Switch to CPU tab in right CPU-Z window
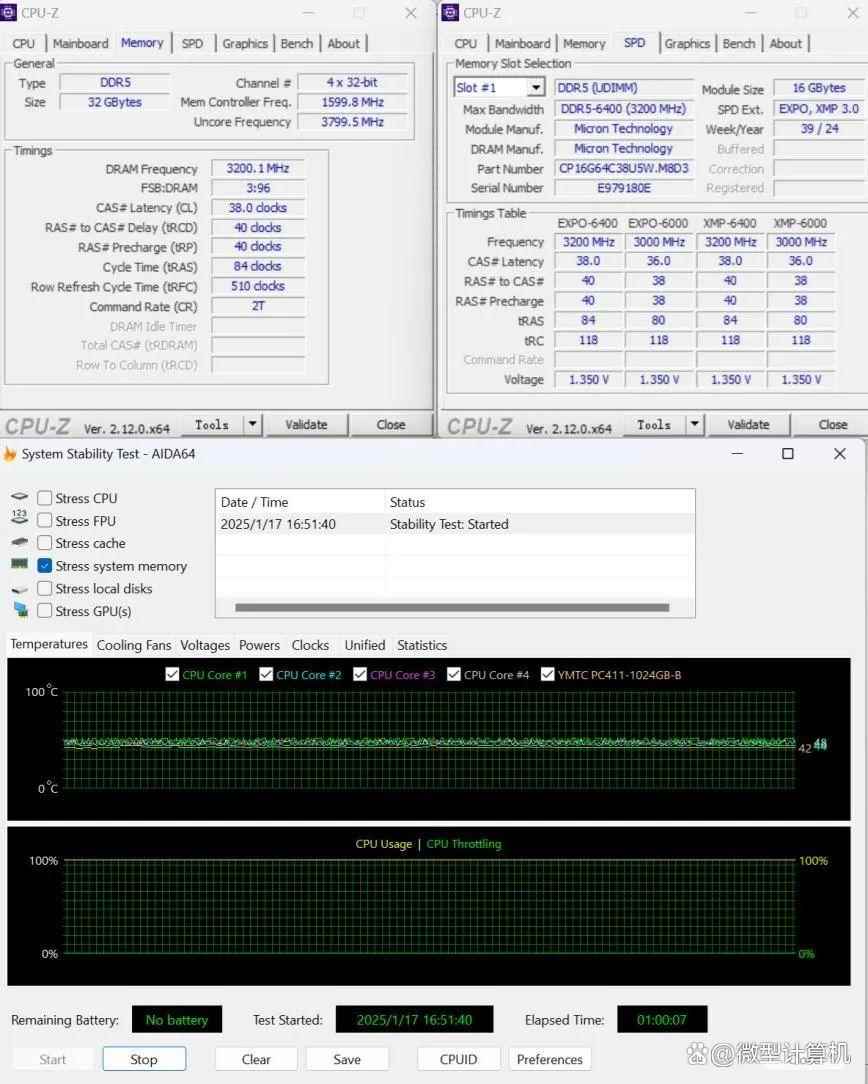Viewport: 868px width, 1084px height. 466,43
